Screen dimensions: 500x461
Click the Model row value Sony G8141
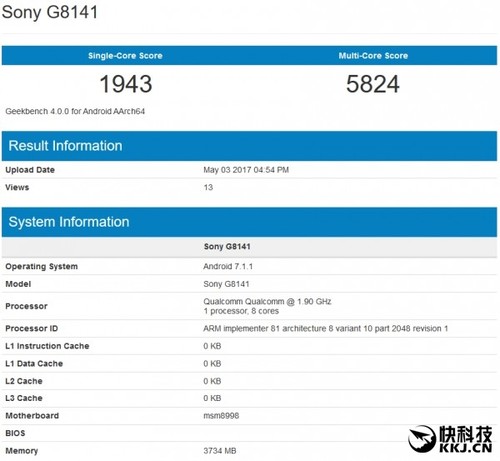click(226, 284)
